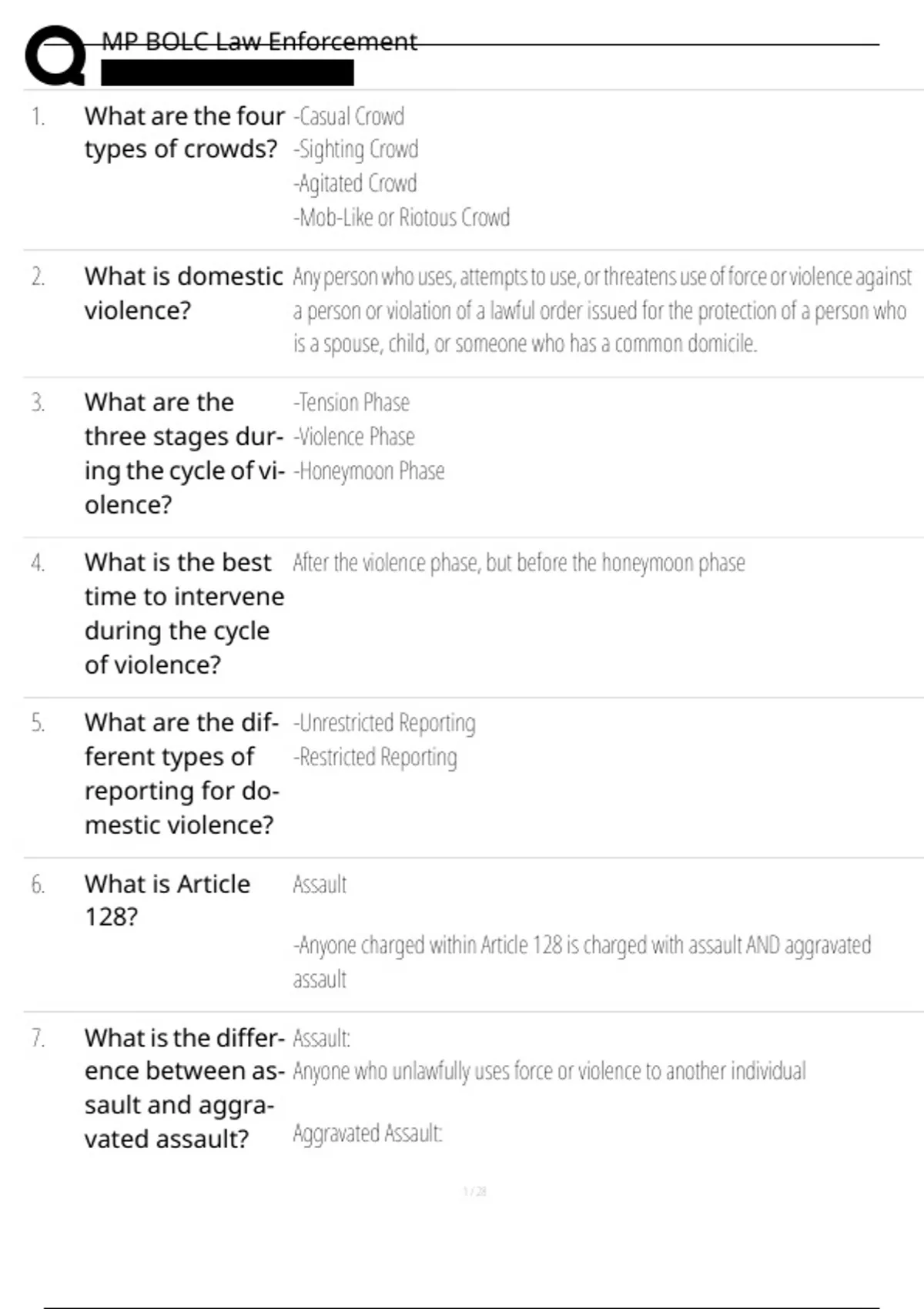Image resolution: width=924 pixels, height=1309 pixels.
Task: Click the question What is domestic violence
Action: tap(184, 293)
